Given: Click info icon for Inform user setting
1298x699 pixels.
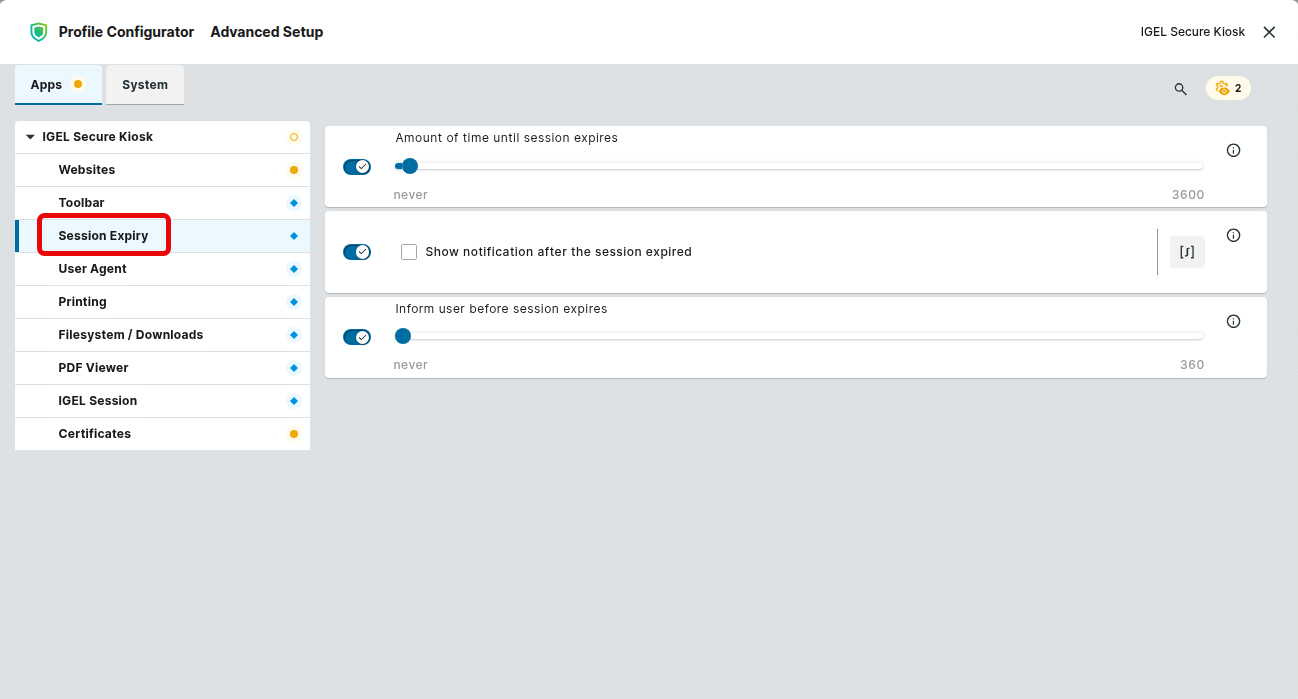Looking at the screenshot, I should click(x=1233, y=322).
